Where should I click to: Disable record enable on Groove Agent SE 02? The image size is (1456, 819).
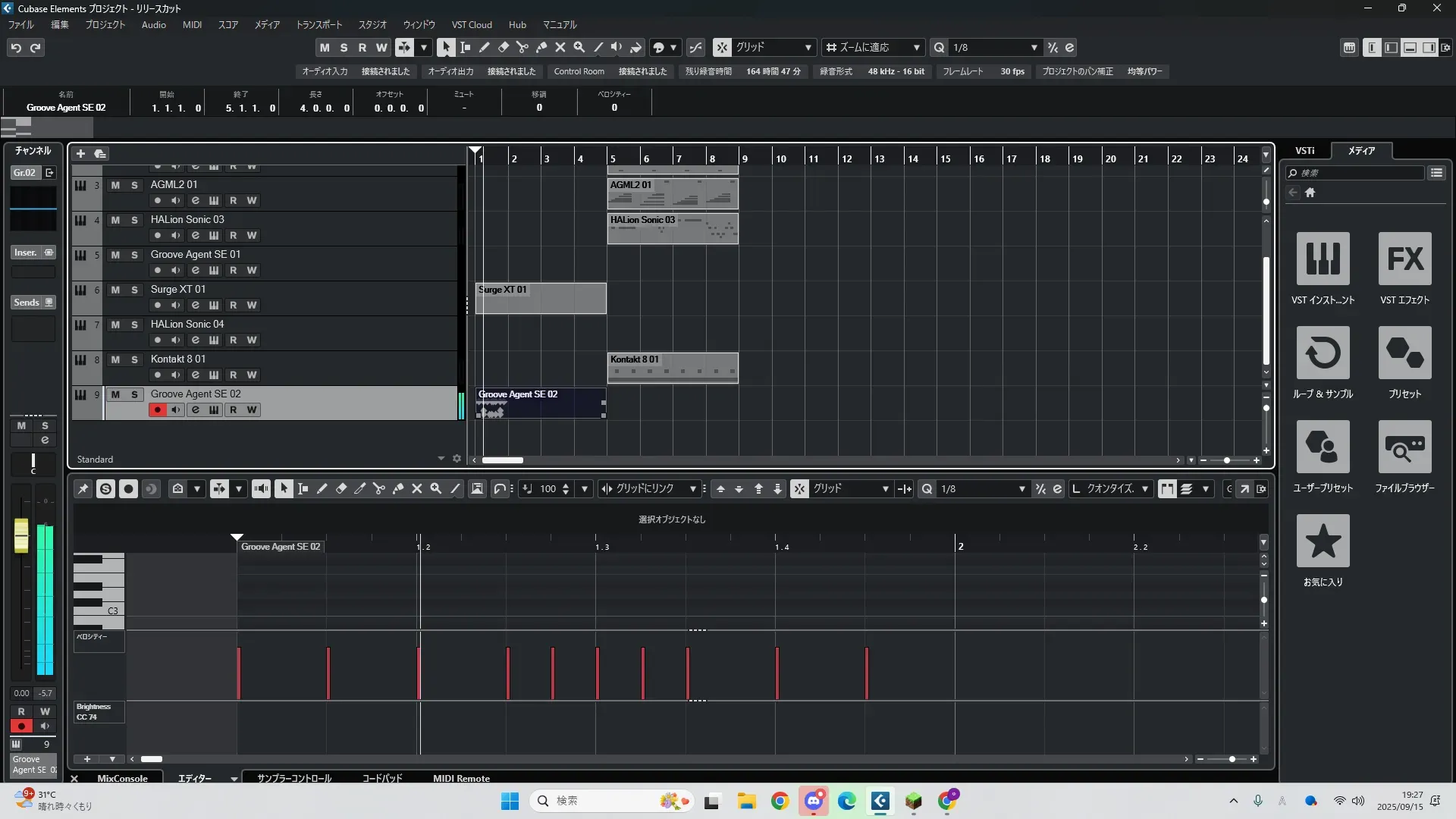(x=157, y=410)
